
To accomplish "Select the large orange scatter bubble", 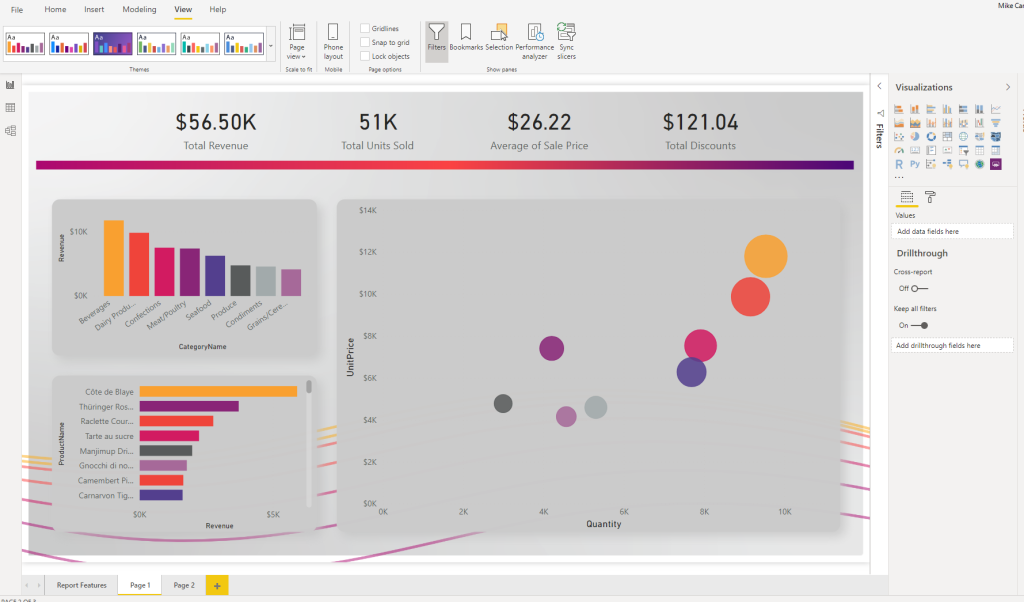I will (x=765, y=256).
